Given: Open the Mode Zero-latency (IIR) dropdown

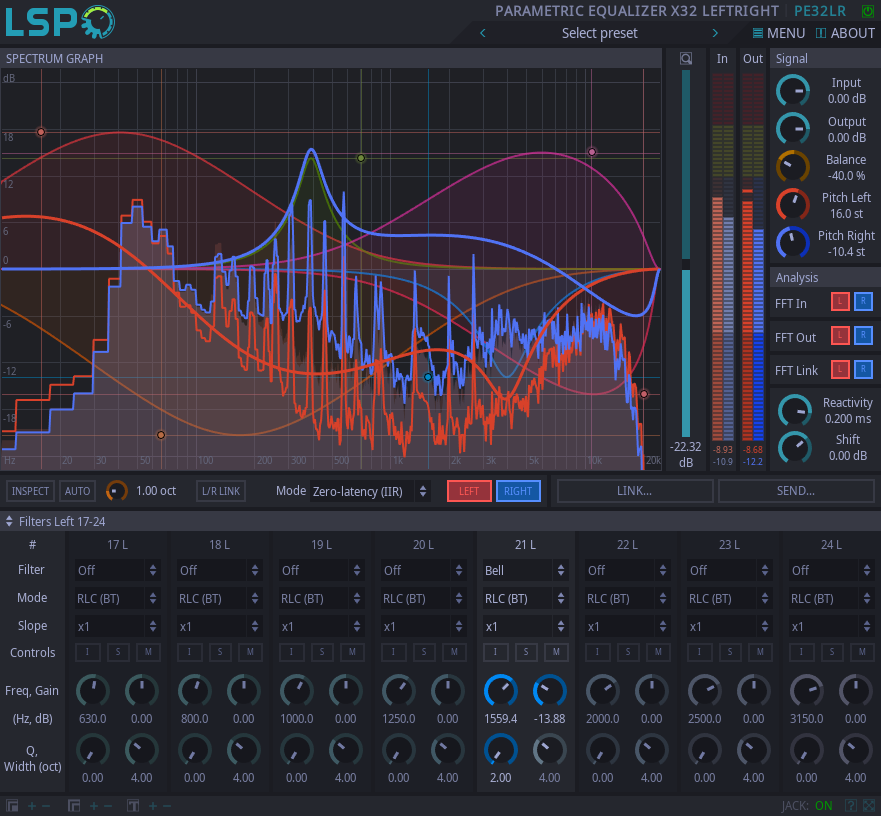Looking at the screenshot, I should point(370,491).
